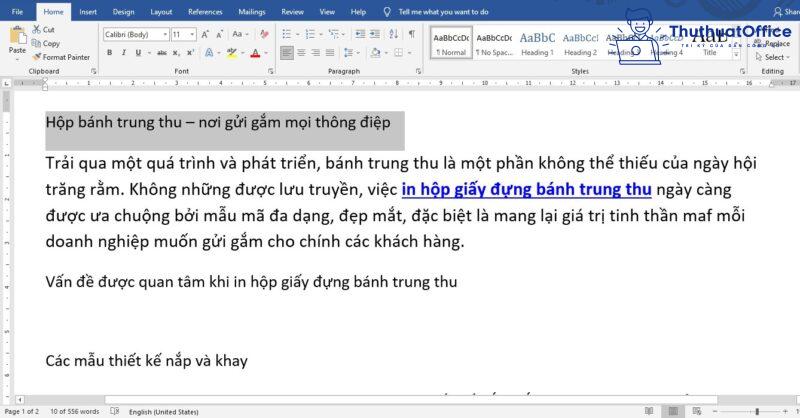Expand the Styles gallery more arrow
800x418 pixels.
[736, 55]
